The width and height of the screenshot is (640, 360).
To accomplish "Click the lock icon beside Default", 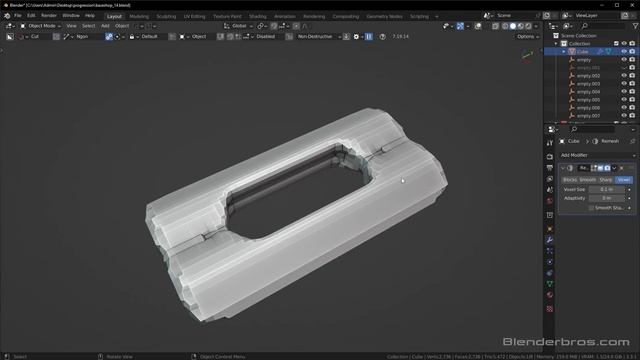I will click(132, 37).
